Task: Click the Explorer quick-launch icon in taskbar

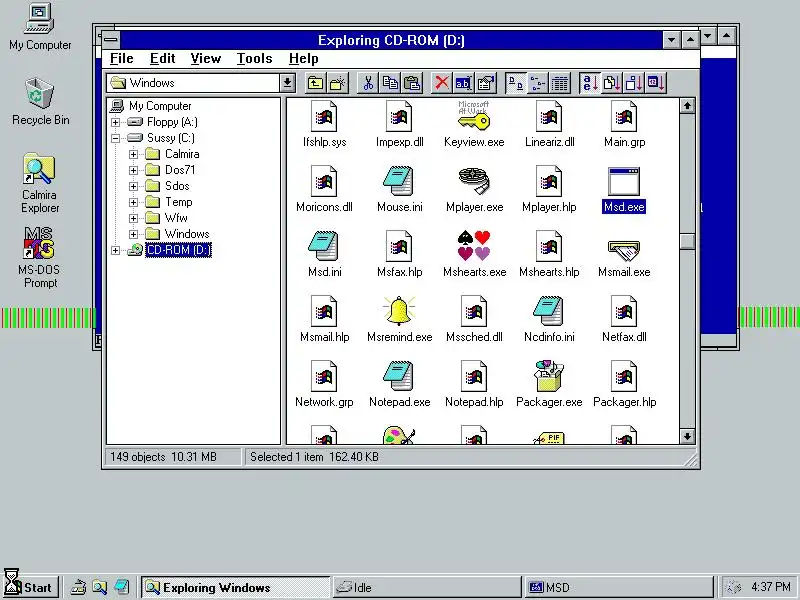Action: [x=99, y=587]
